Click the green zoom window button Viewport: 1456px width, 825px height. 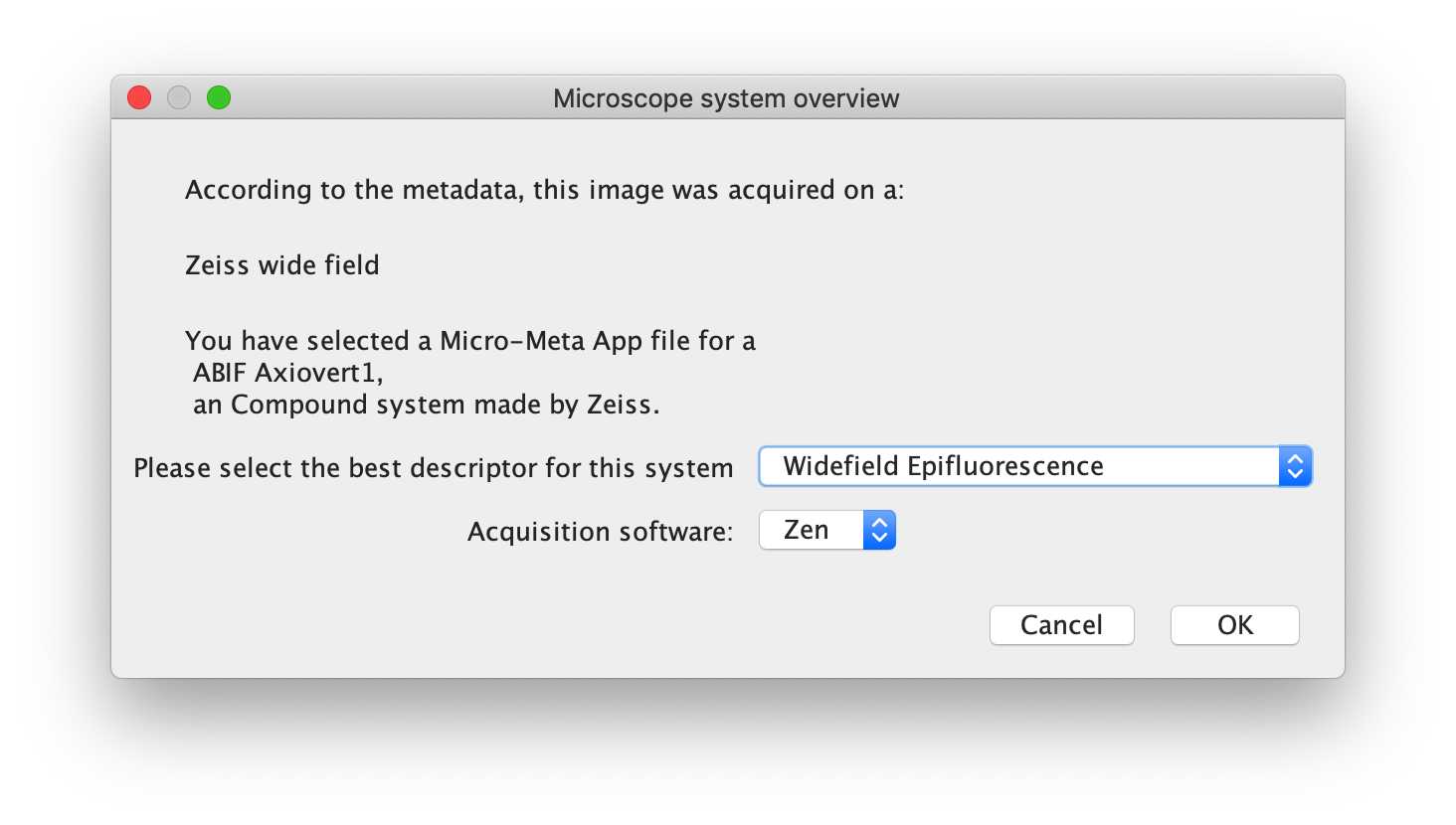point(219,97)
